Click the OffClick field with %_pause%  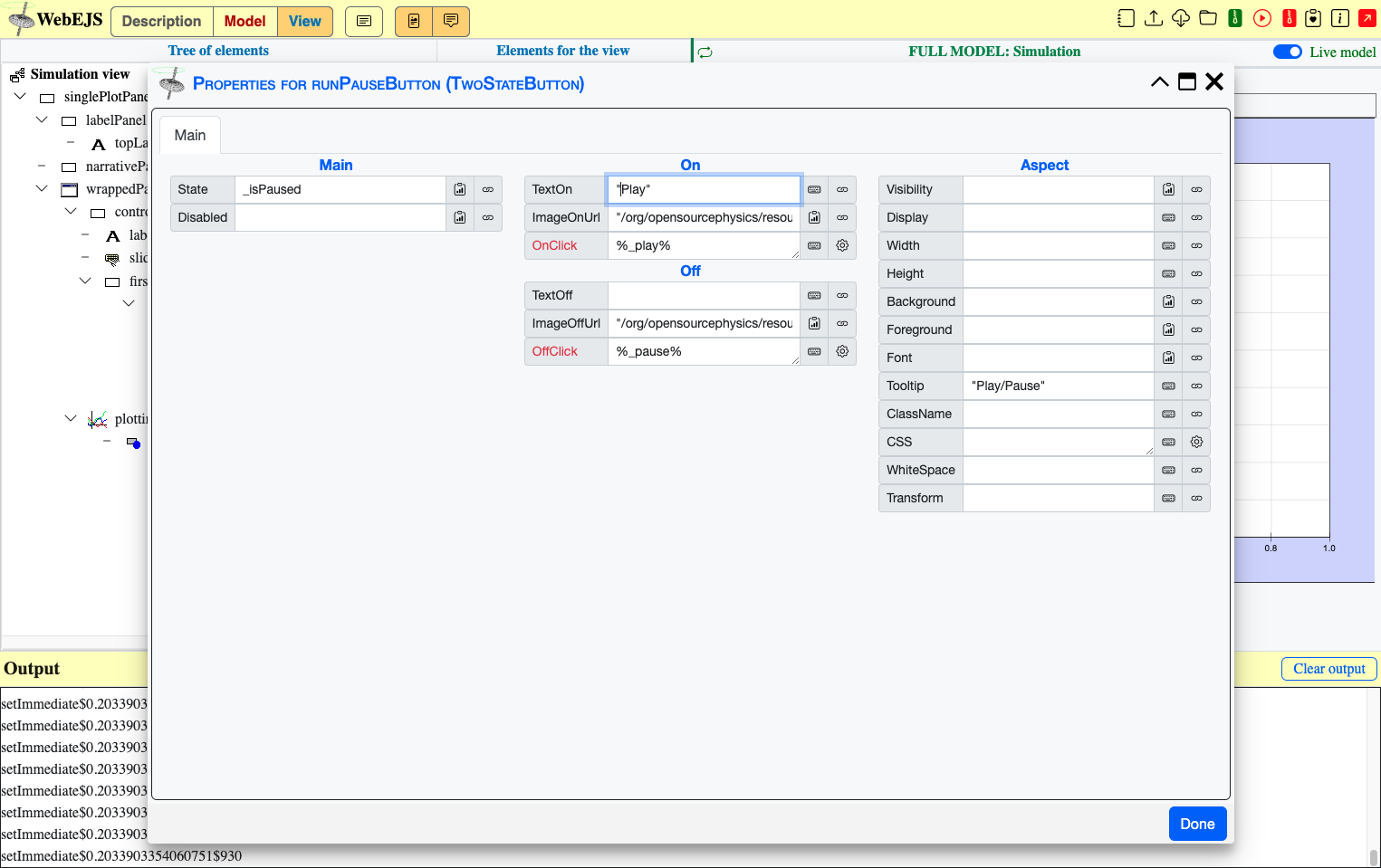coord(704,351)
